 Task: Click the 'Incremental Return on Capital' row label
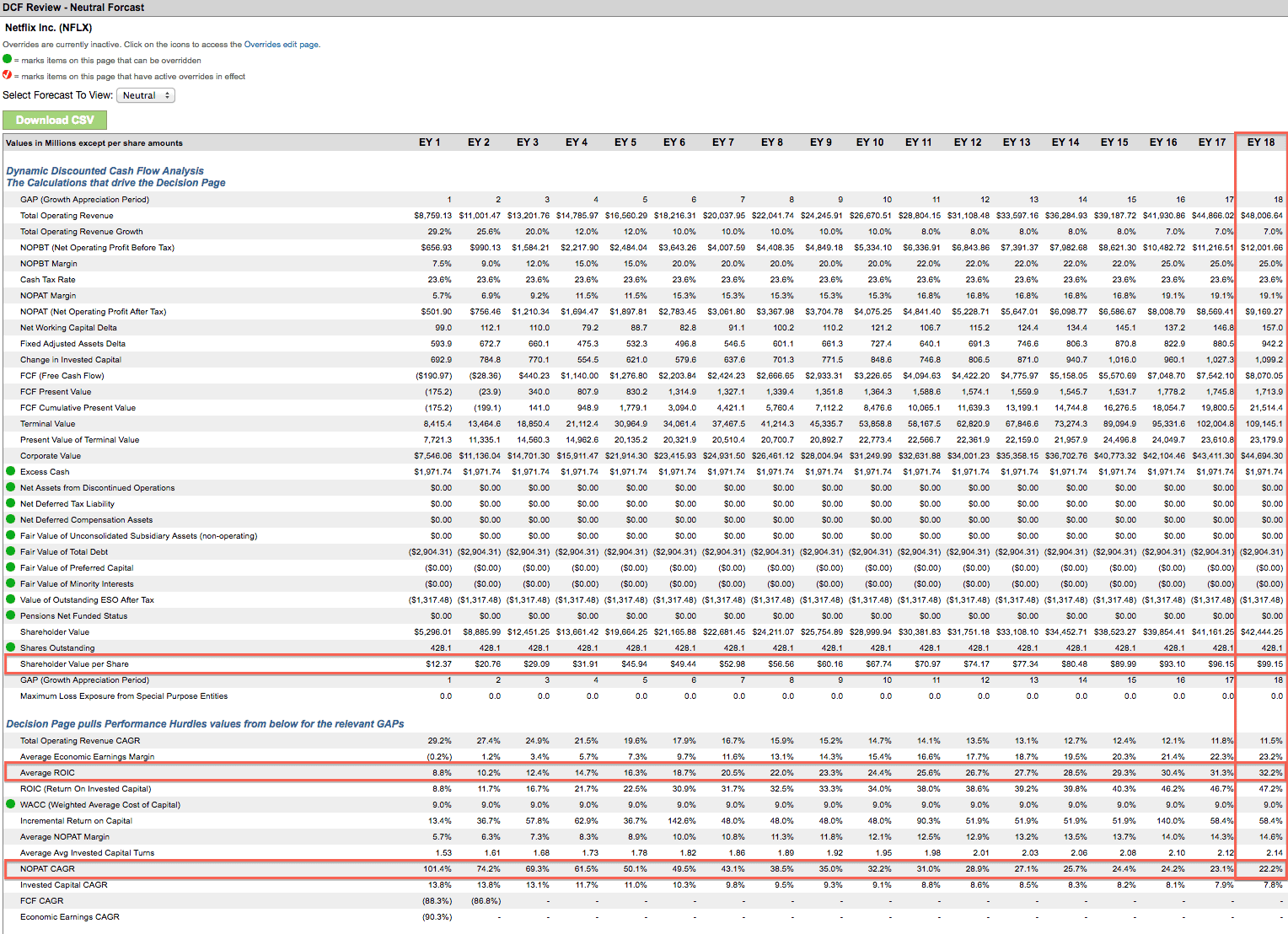pyautogui.click(x=76, y=821)
